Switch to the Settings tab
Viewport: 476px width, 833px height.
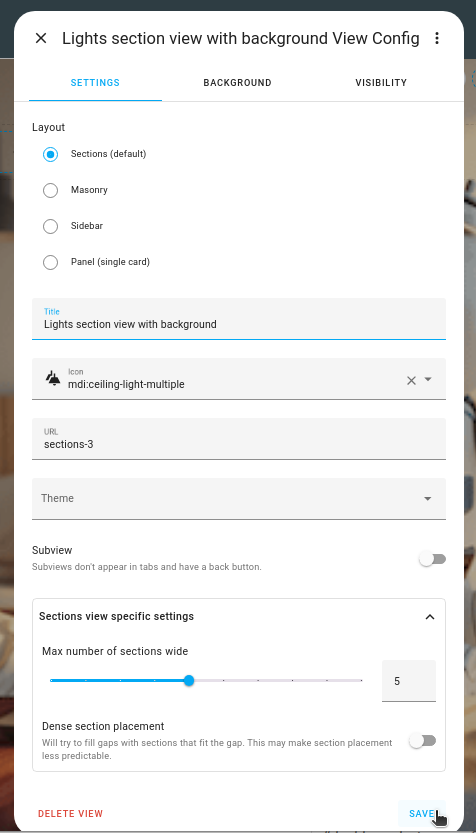[95, 83]
